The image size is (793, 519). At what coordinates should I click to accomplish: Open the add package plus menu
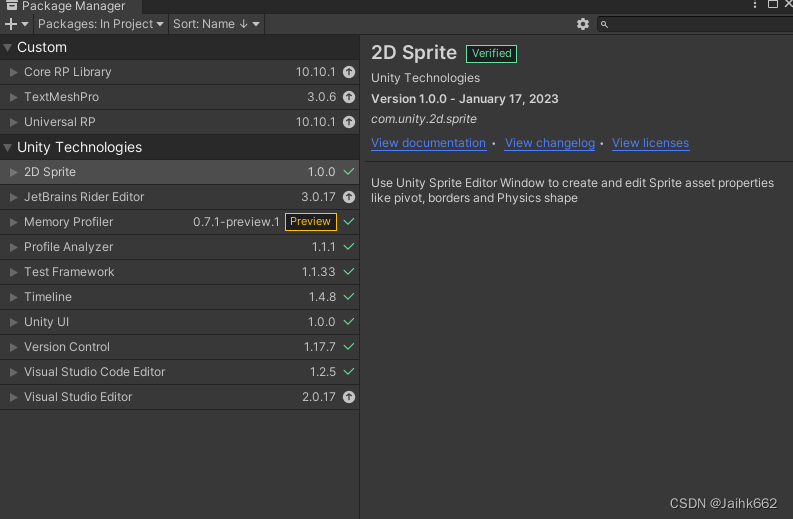click(16, 24)
